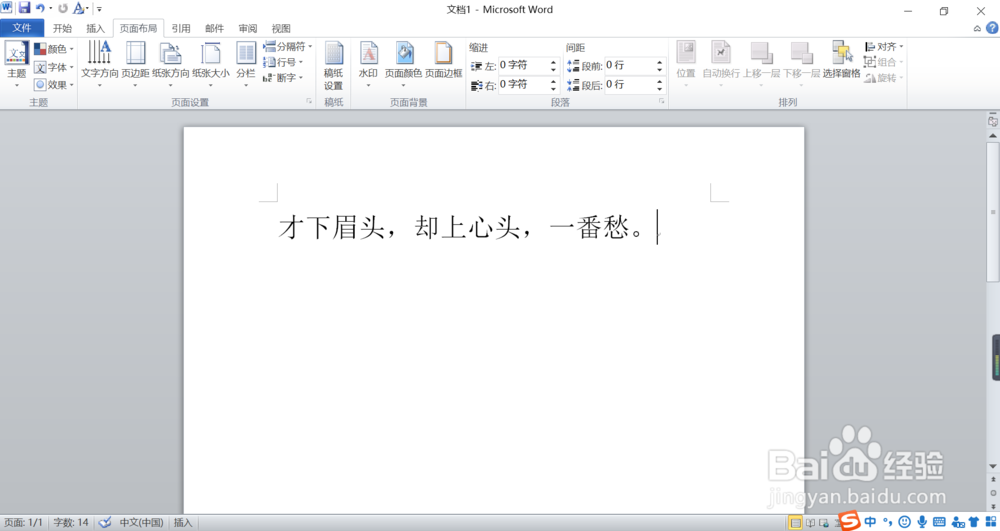Viewport: 1000px width, 531px height.
Task: Toggle Sogou Chinese/English 中 mode
Action: coord(870,522)
